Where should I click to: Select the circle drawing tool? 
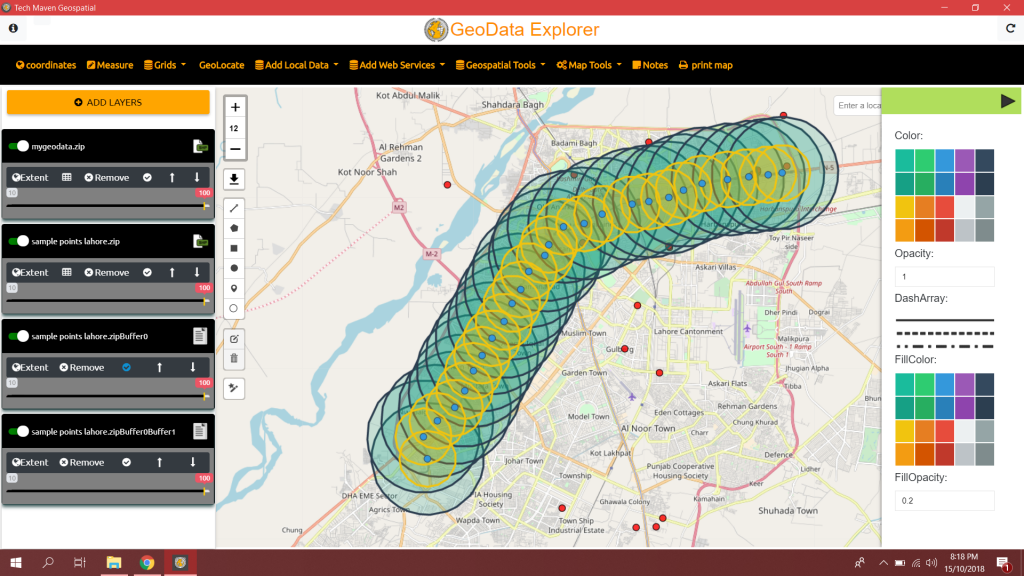pos(234,268)
